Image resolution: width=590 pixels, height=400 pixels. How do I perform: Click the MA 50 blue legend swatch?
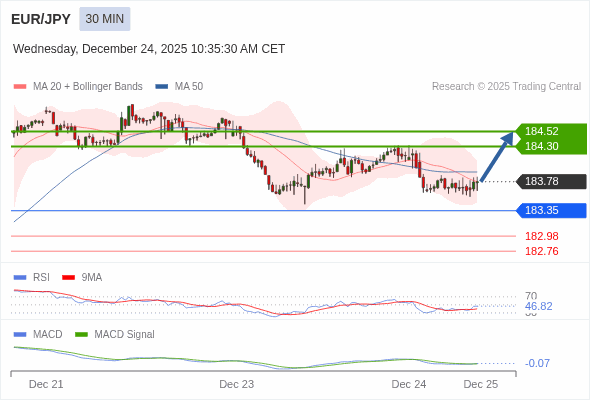(x=161, y=87)
